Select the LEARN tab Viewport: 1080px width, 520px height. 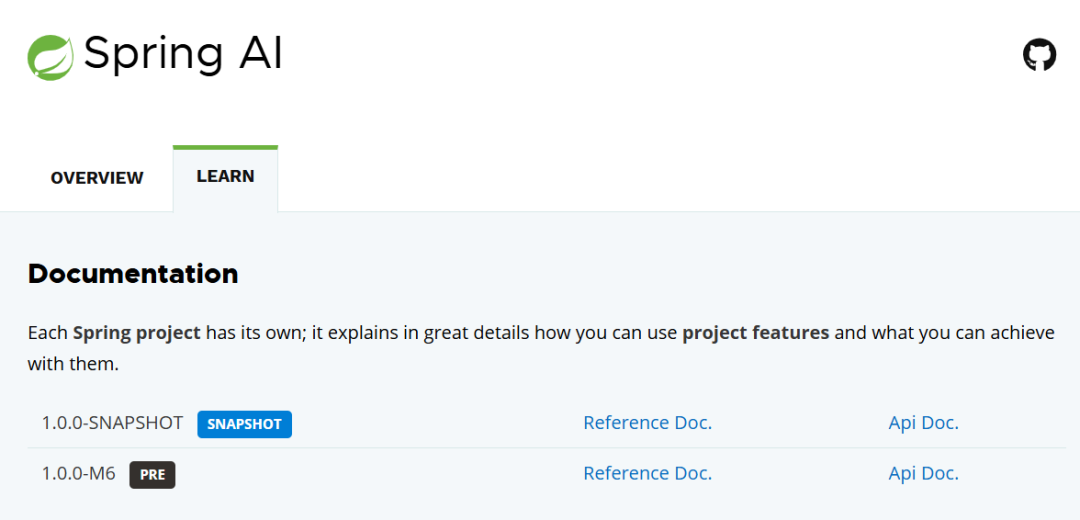click(225, 176)
